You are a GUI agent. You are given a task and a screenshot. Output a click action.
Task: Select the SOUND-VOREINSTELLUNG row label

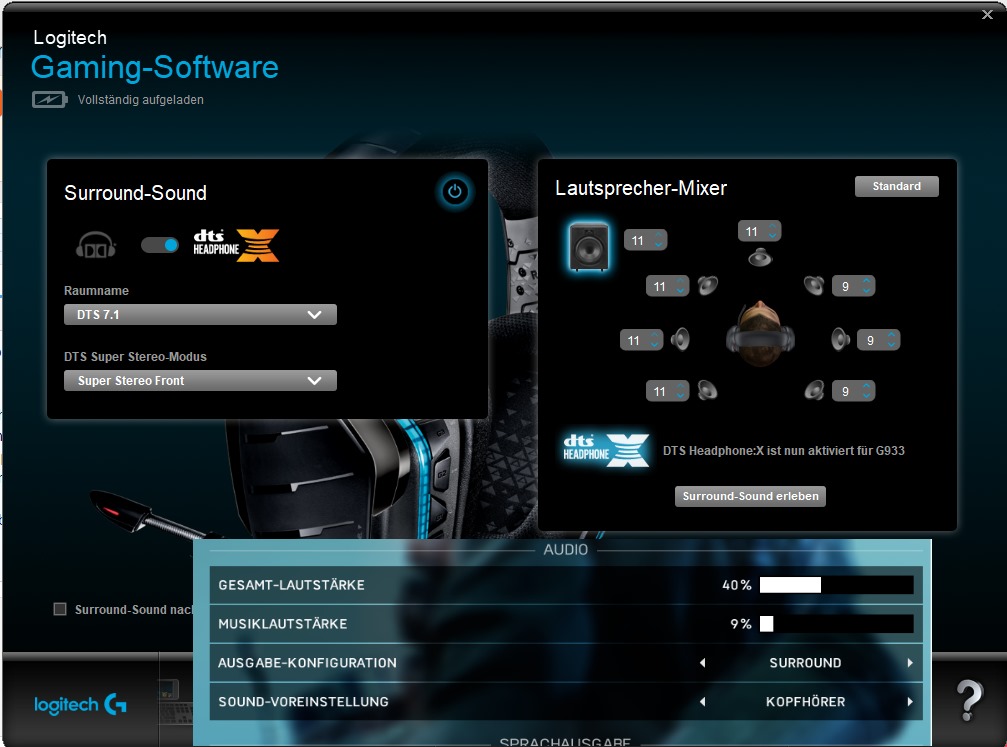point(303,702)
